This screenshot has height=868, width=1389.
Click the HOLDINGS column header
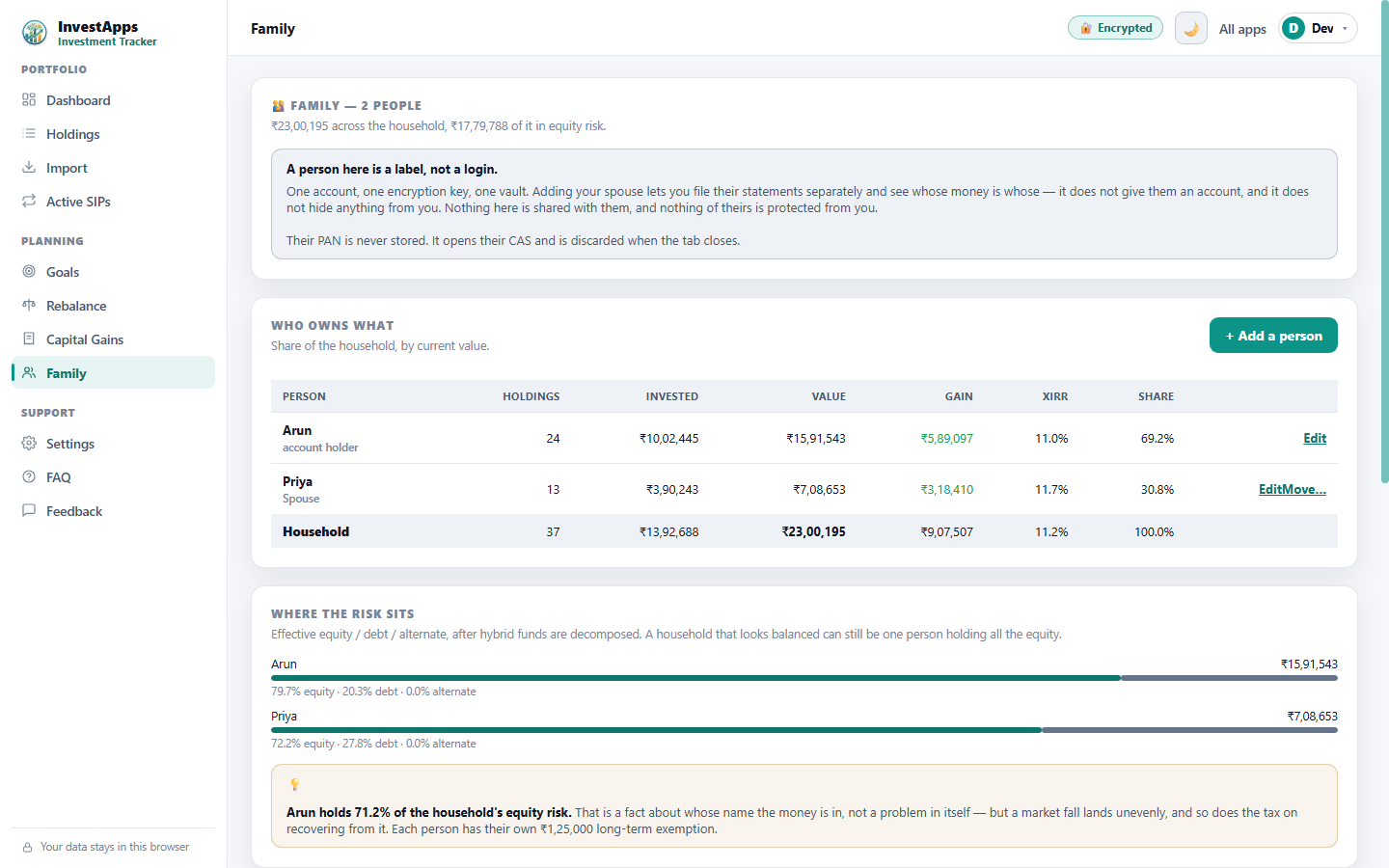click(x=531, y=396)
